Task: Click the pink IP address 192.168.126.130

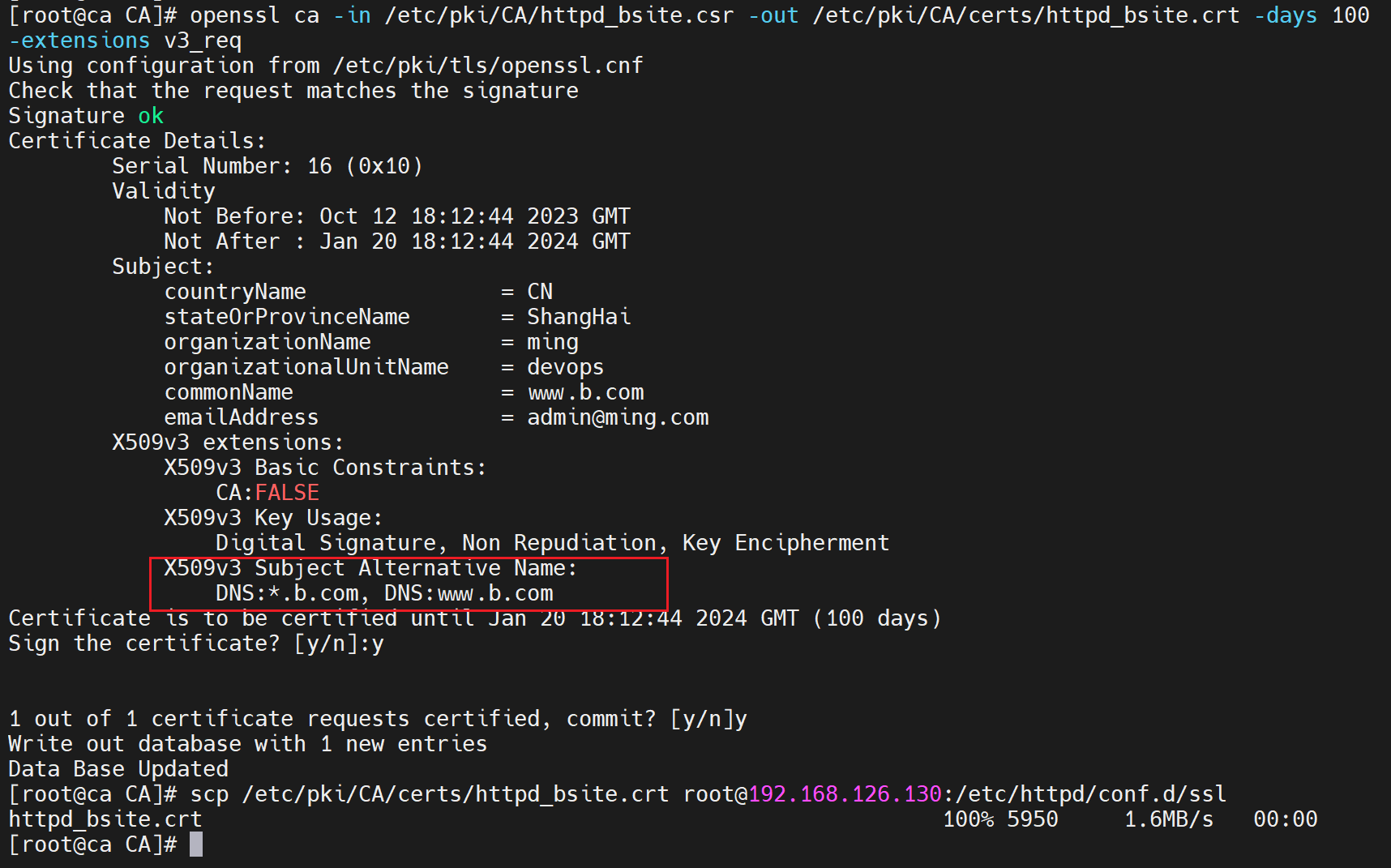Action: (845, 794)
